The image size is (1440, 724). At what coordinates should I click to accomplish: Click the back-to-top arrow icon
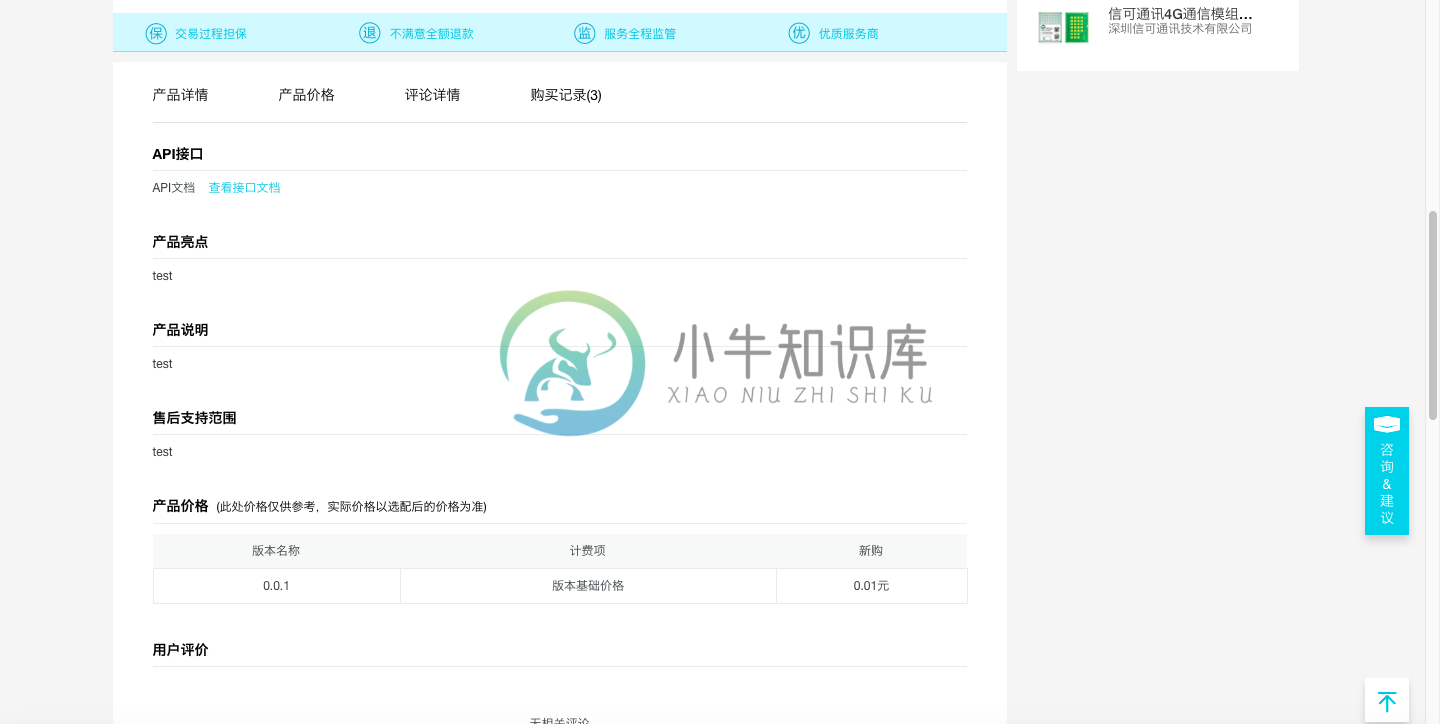(x=1387, y=701)
